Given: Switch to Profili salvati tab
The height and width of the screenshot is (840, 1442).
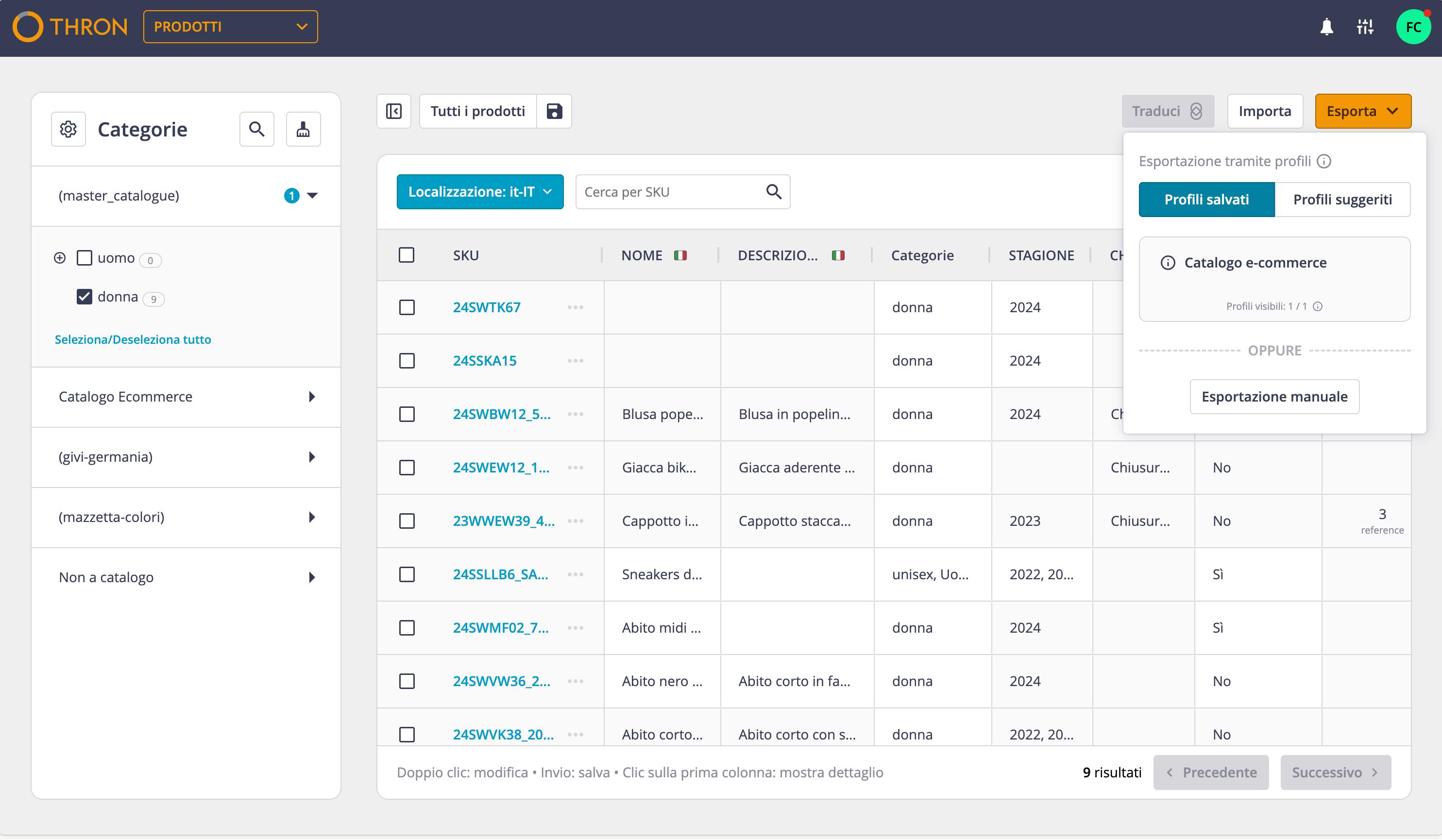Looking at the screenshot, I should [1207, 200].
